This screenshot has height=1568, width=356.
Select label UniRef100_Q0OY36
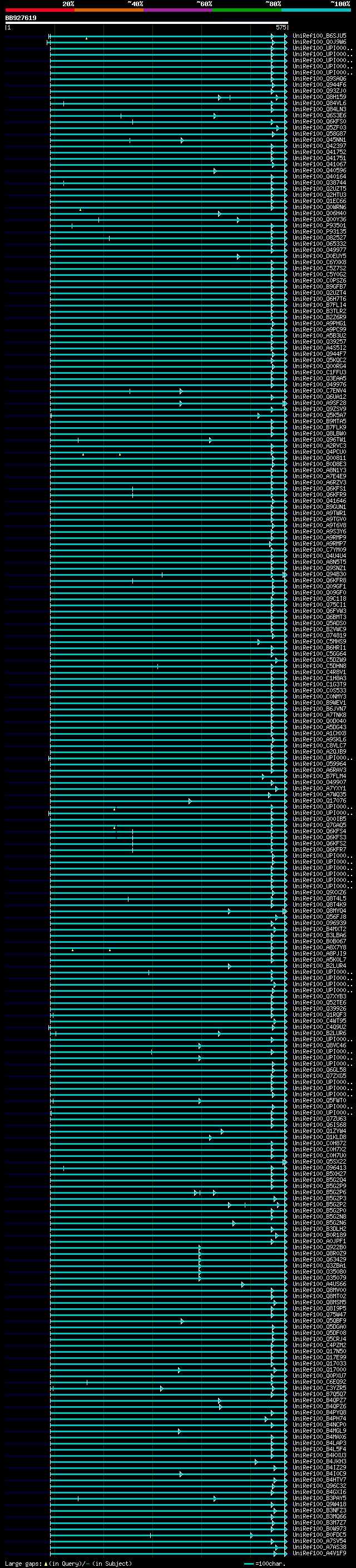(319, 219)
